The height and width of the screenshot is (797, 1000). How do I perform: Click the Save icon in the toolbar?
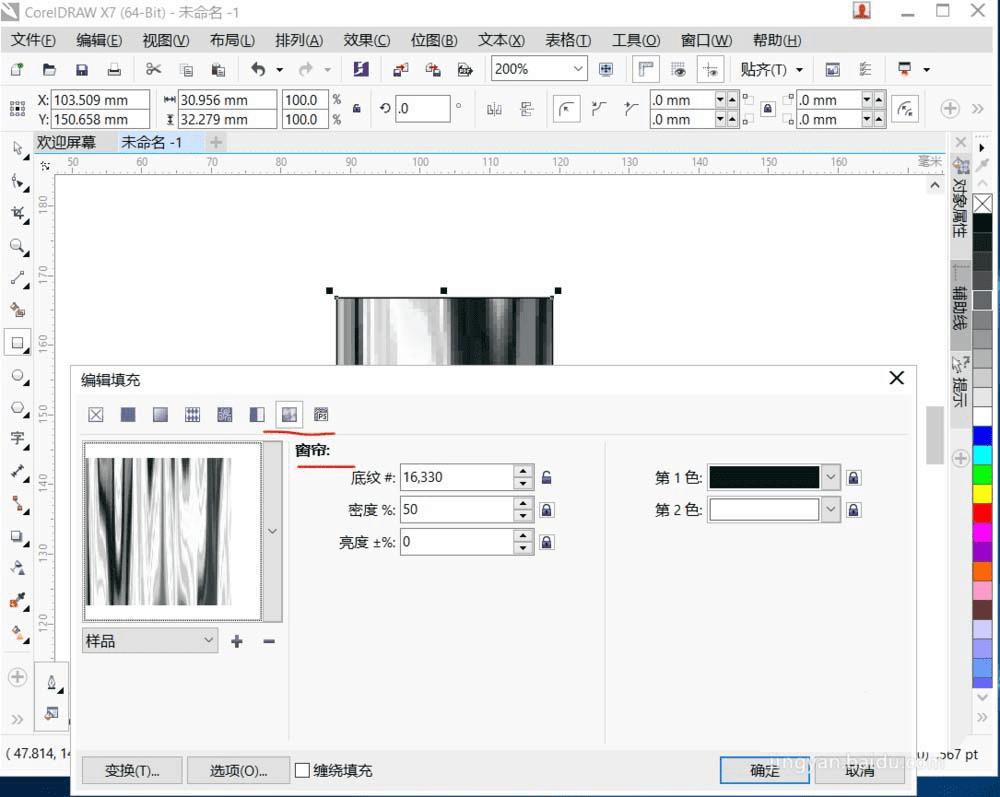point(82,70)
